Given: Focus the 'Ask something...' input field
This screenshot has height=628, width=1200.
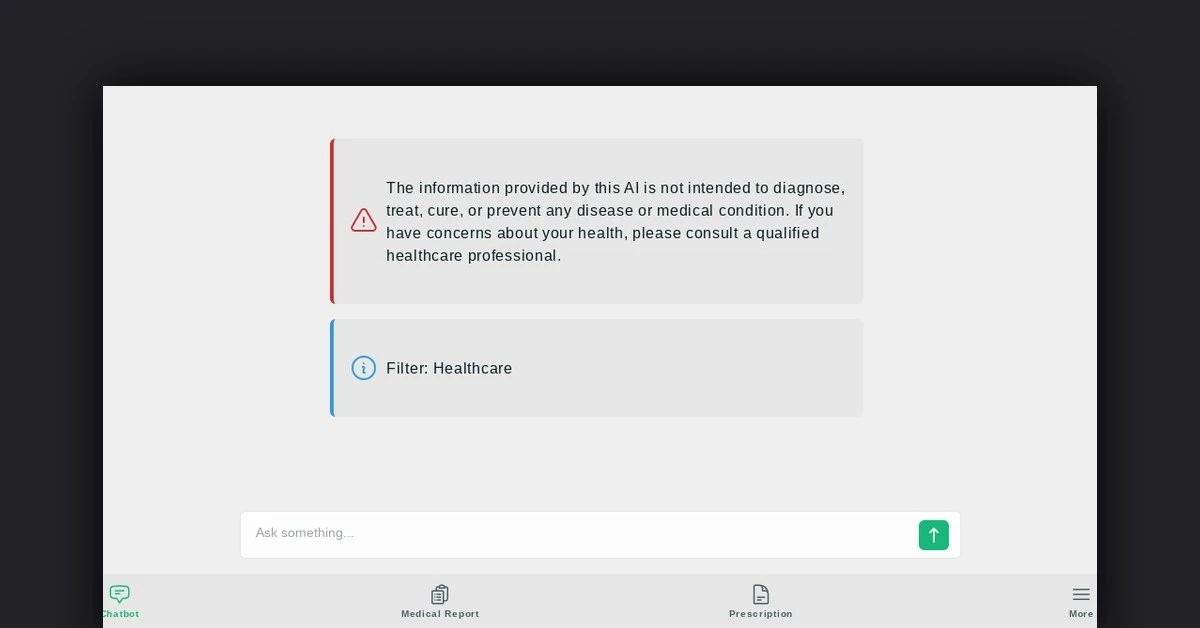Looking at the screenshot, I should pos(580,534).
